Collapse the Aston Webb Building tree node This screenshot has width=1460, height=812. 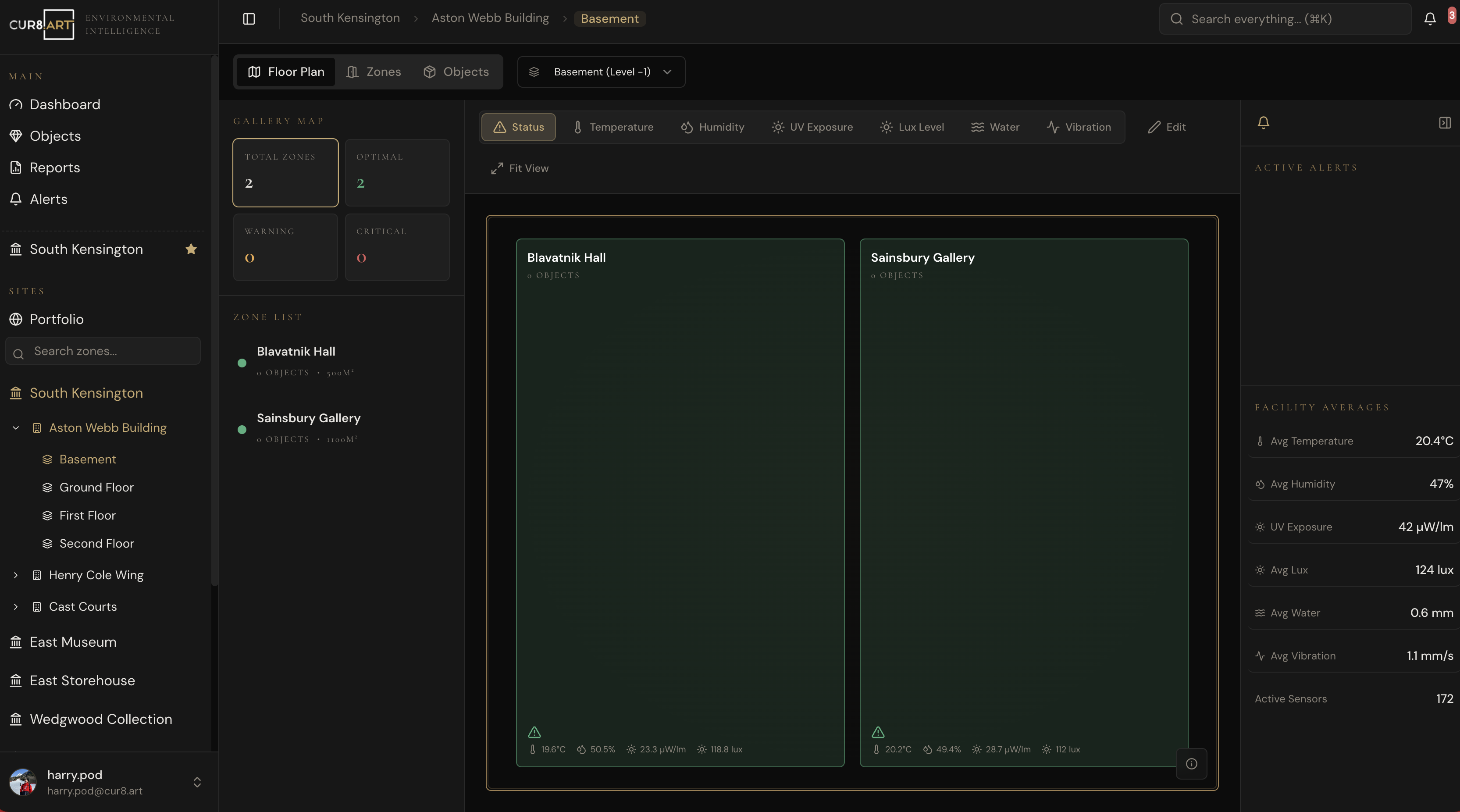(x=16, y=428)
